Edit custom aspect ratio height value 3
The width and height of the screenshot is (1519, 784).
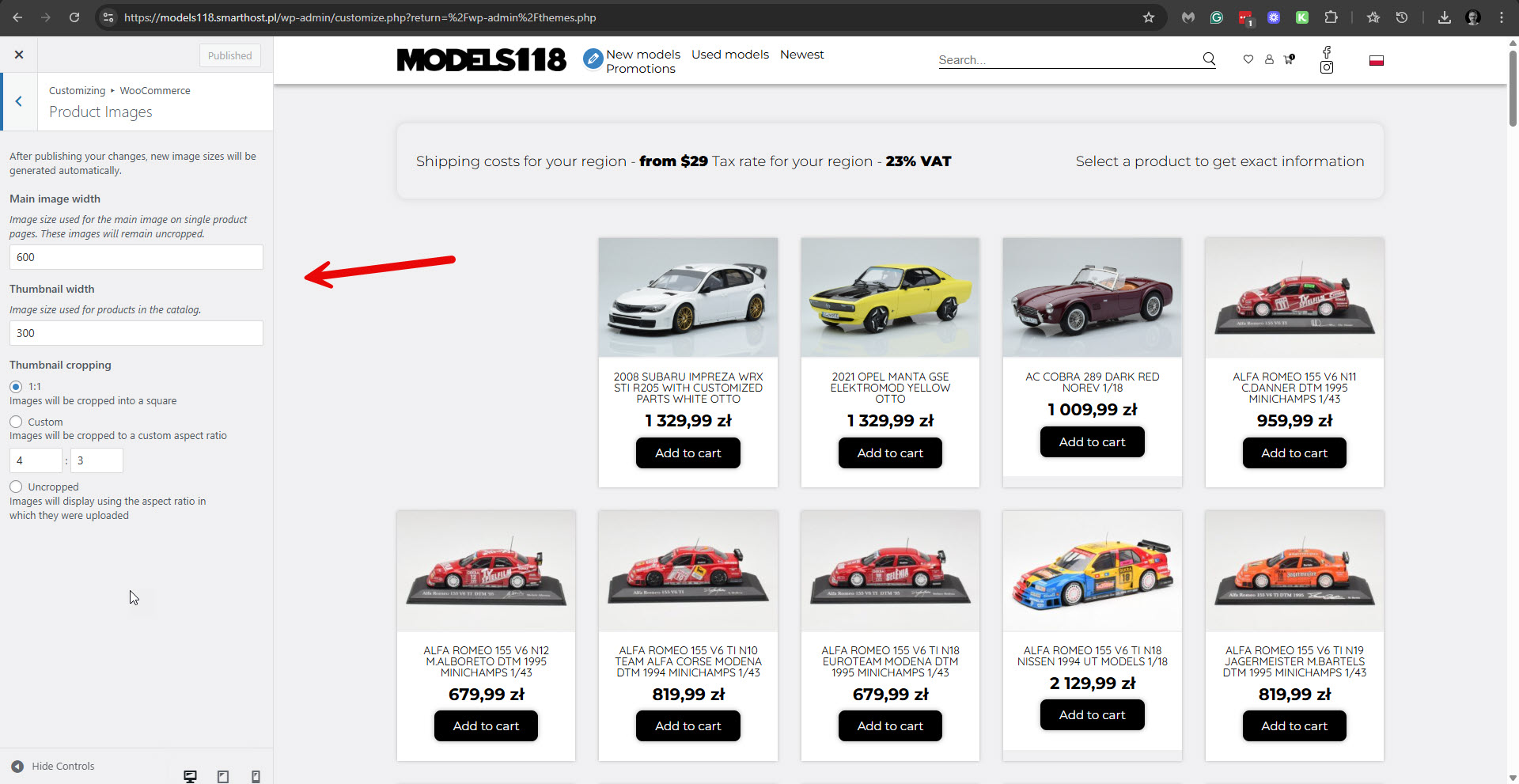(x=97, y=460)
